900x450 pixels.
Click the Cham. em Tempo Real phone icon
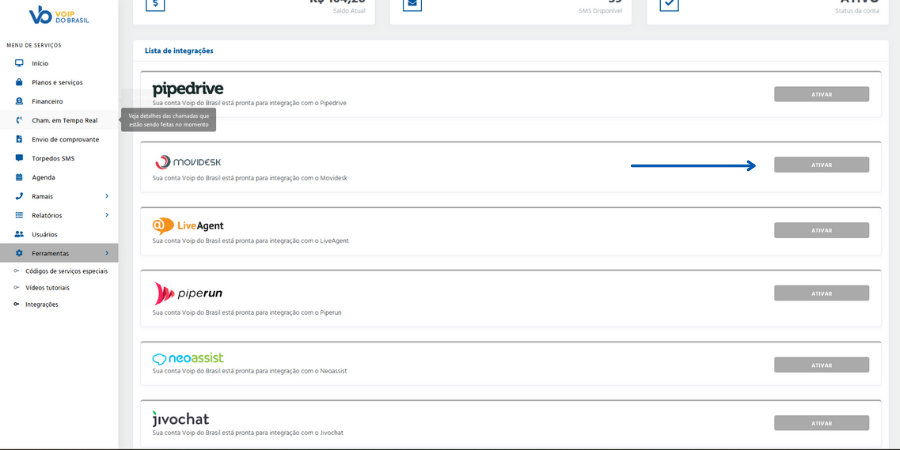point(19,120)
